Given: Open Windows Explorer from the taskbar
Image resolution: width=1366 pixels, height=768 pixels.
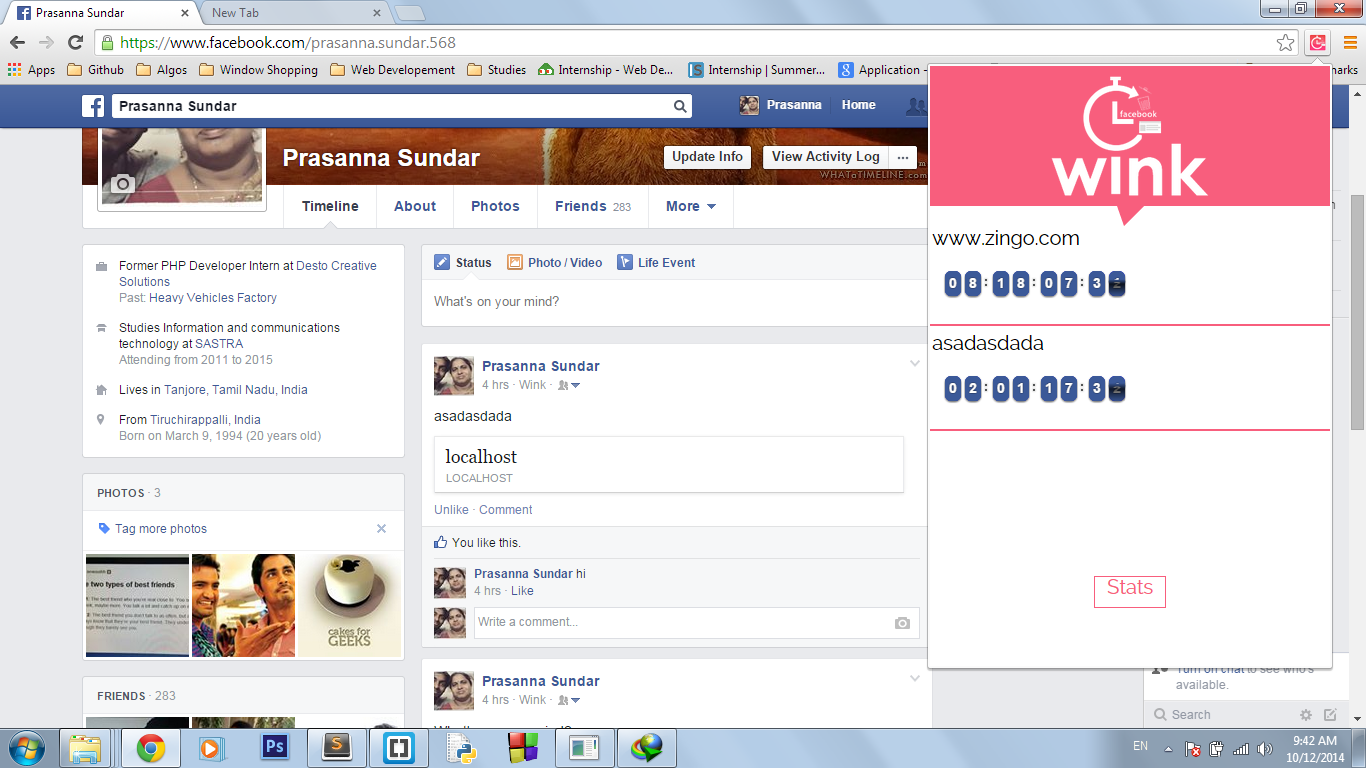Looking at the screenshot, I should pyautogui.click(x=87, y=747).
